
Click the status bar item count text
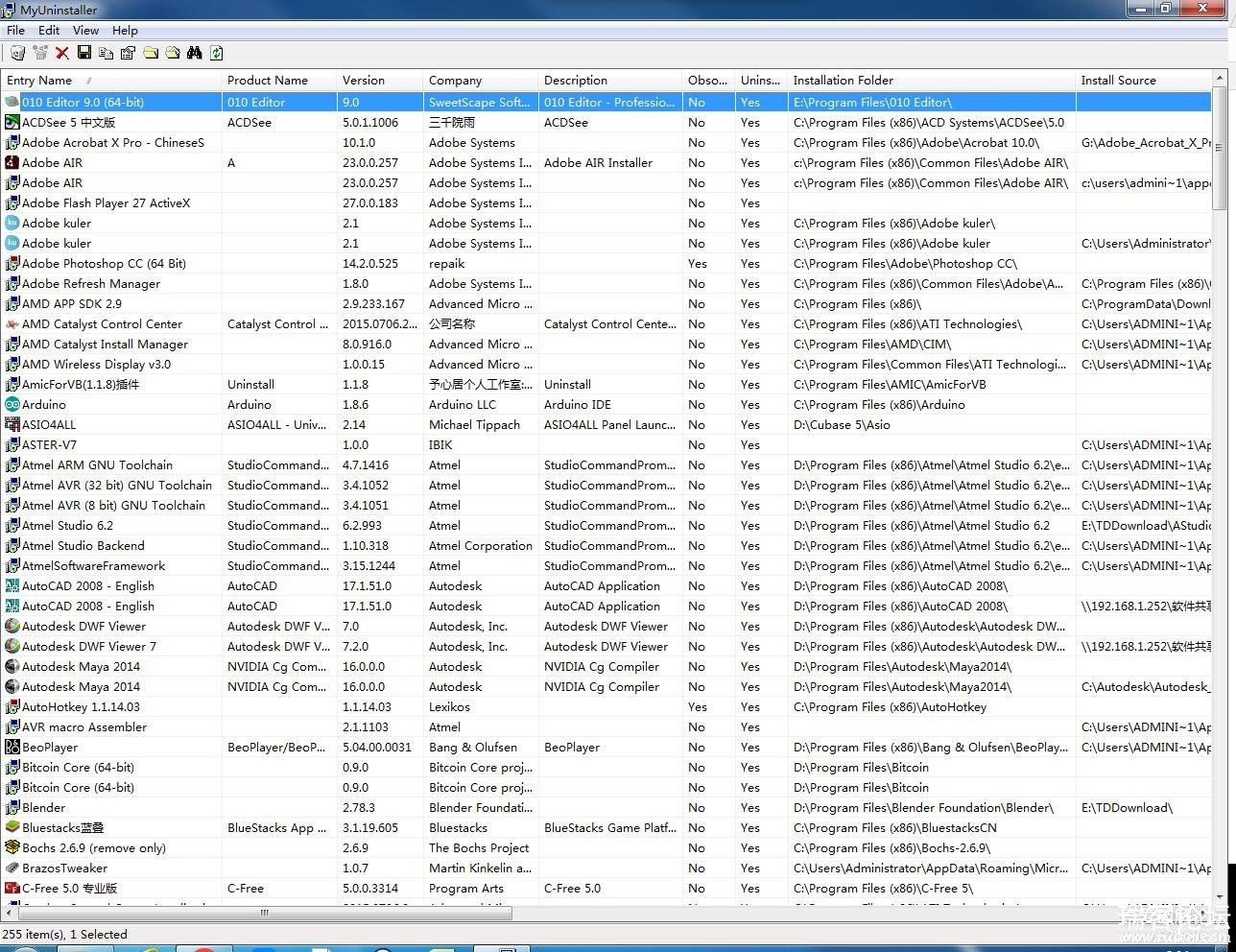(64, 934)
